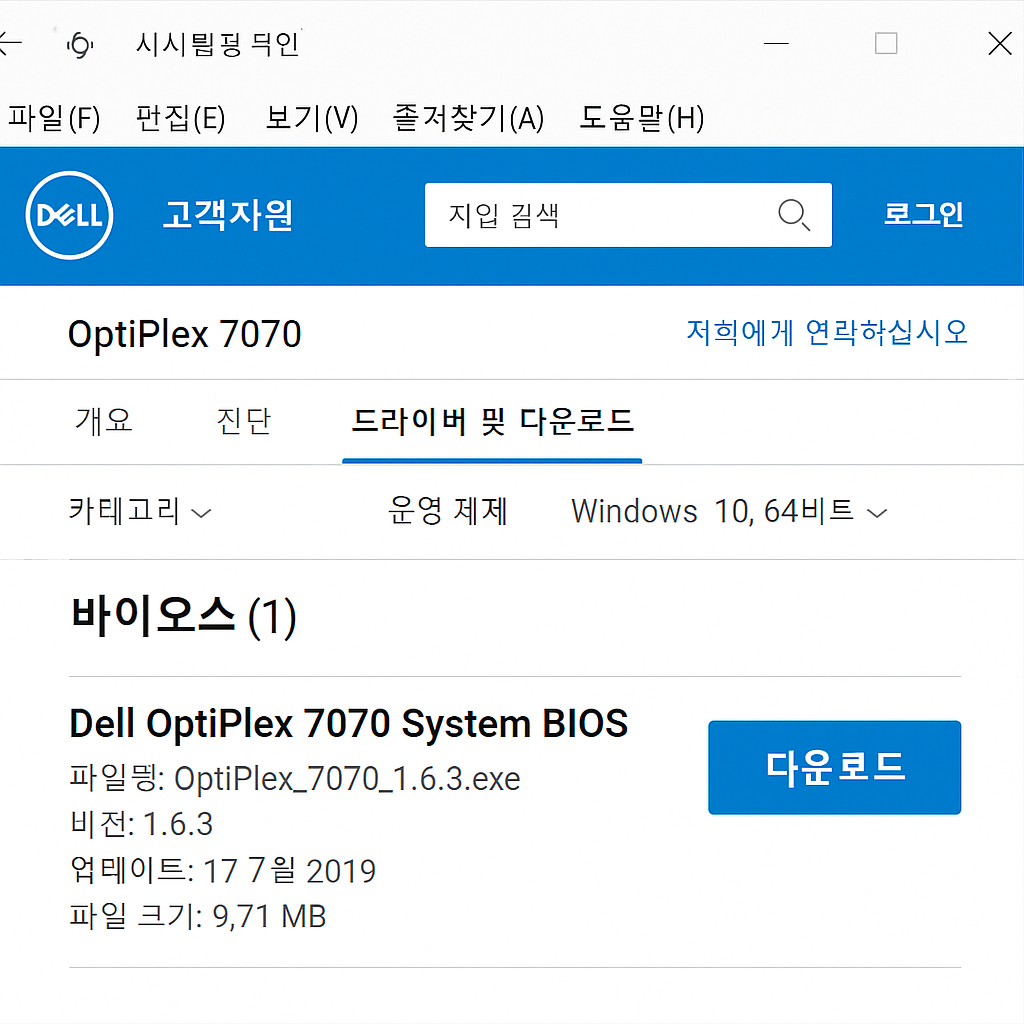Click the magnifier search icon
Screen dimensions: 1024x1024
794,215
